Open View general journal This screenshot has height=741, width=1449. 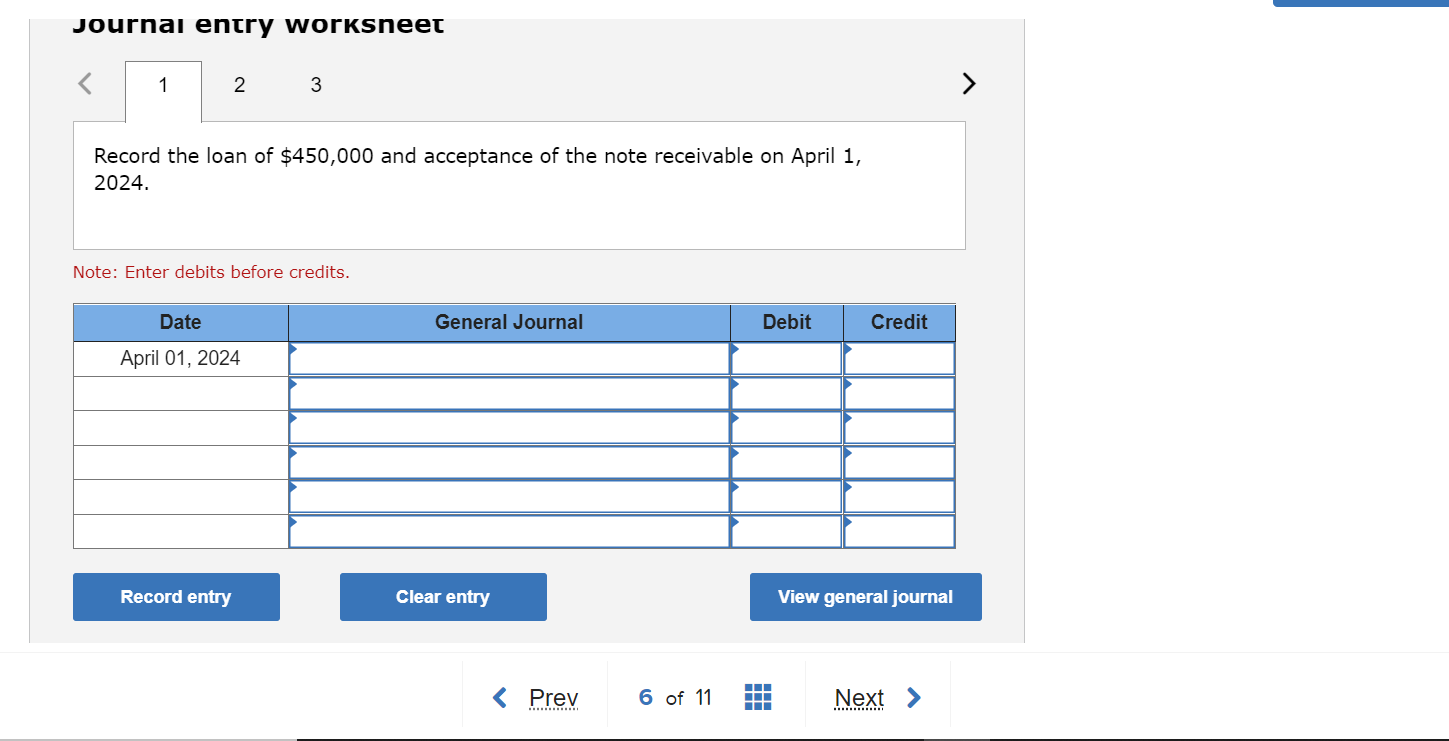[866, 597]
